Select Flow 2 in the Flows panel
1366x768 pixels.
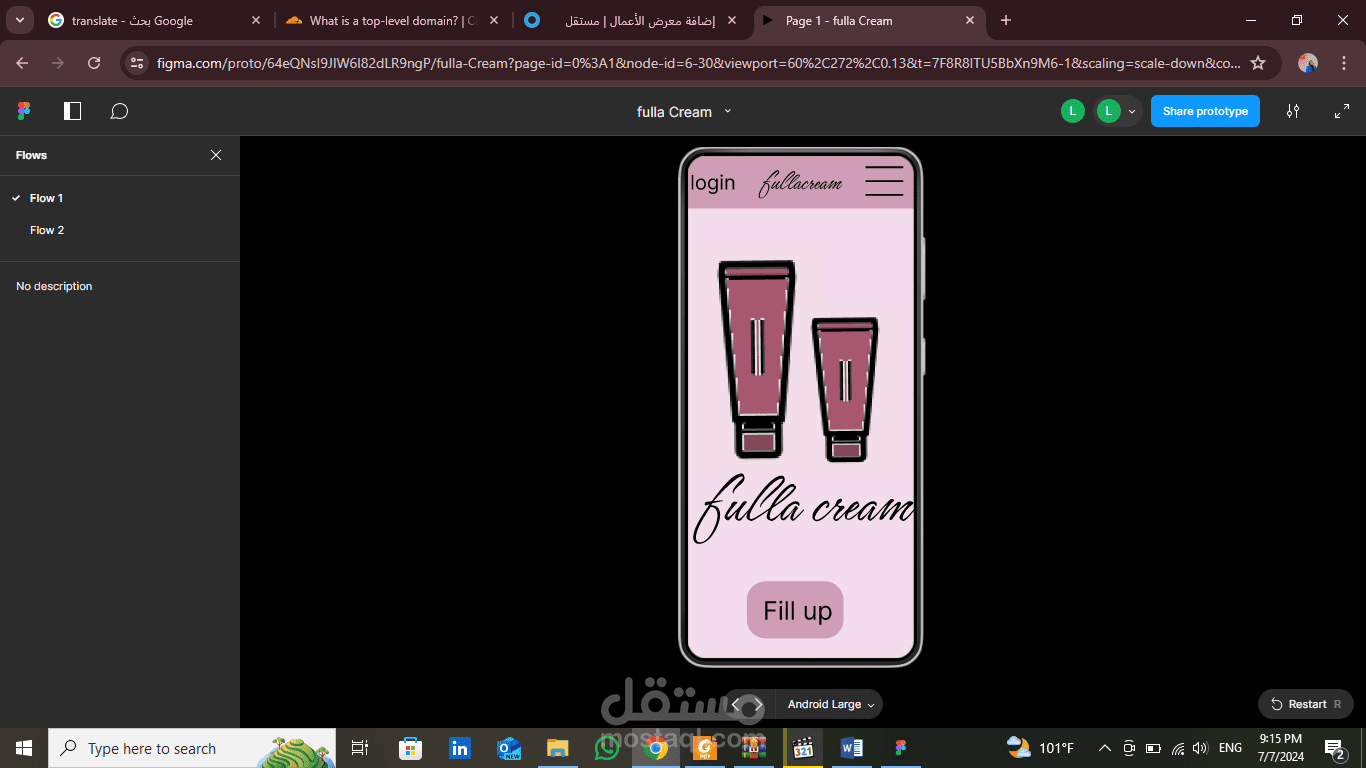tap(47, 229)
